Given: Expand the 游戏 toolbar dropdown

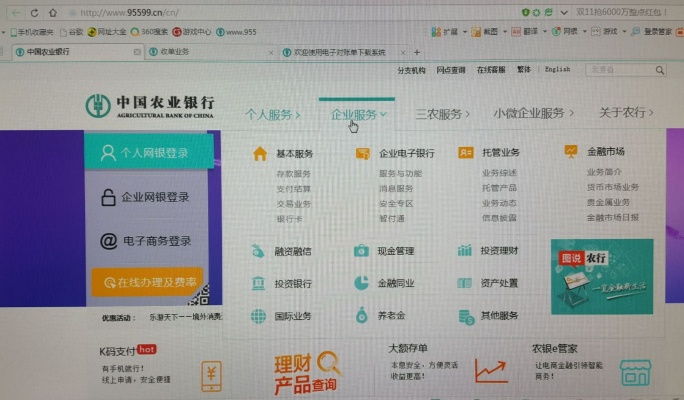Looking at the screenshot, I should (624, 32).
